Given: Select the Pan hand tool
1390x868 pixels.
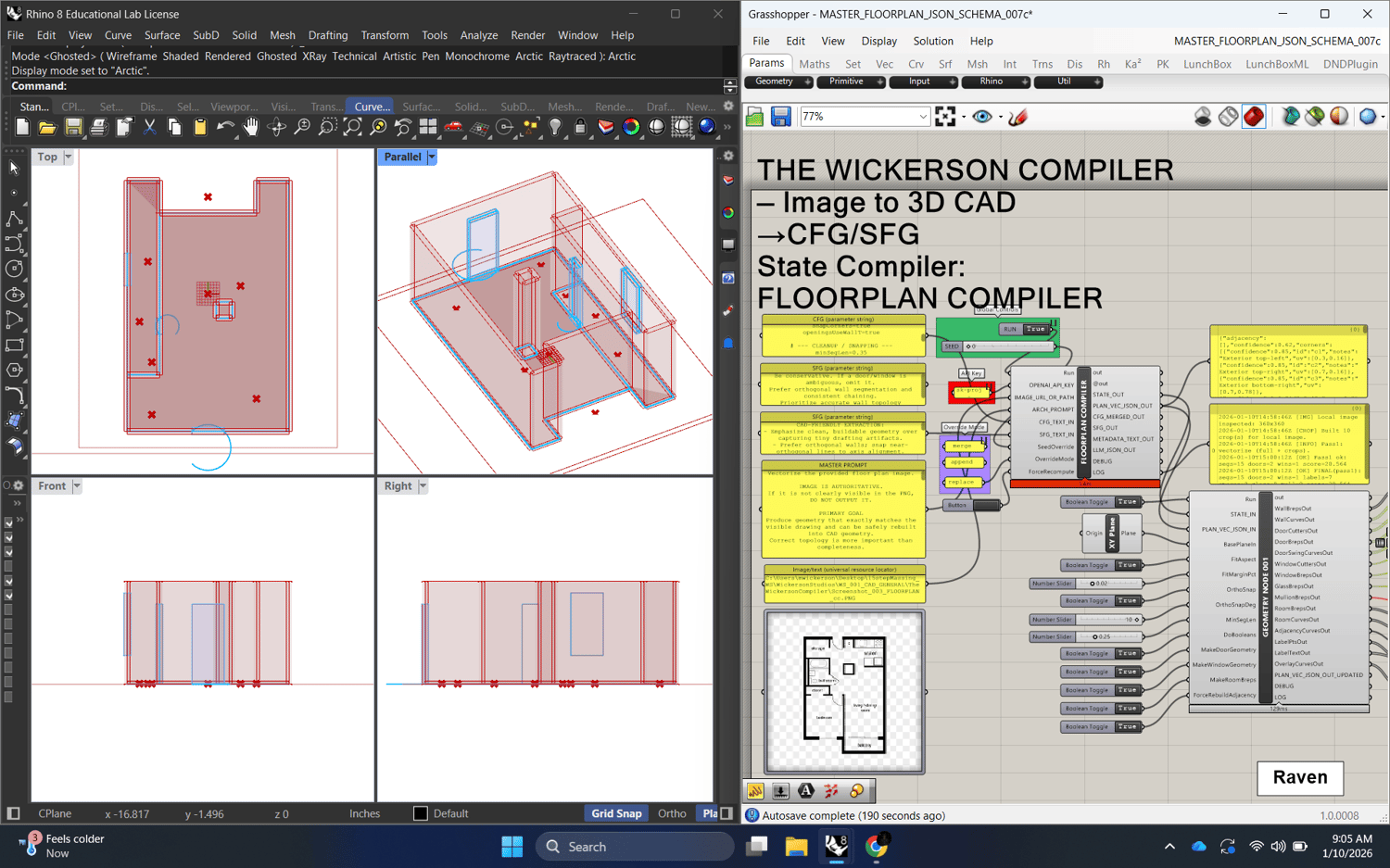Looking at the screenshot, I should coord(251,128).
